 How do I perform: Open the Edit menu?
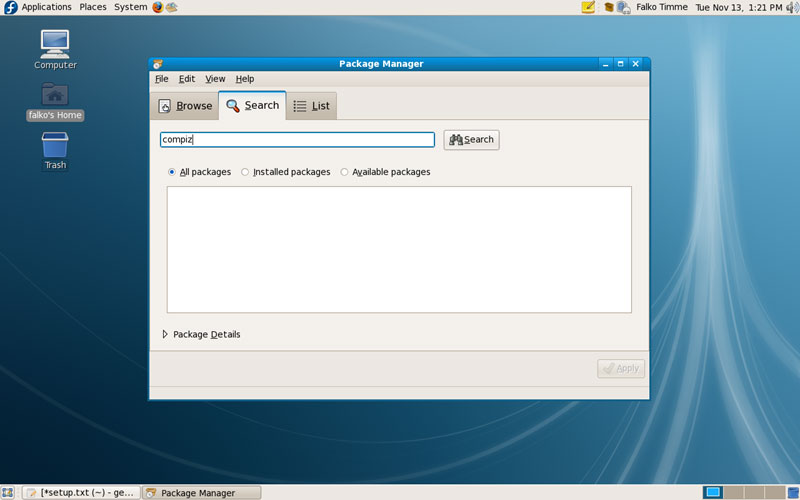(x=187, y=79)
